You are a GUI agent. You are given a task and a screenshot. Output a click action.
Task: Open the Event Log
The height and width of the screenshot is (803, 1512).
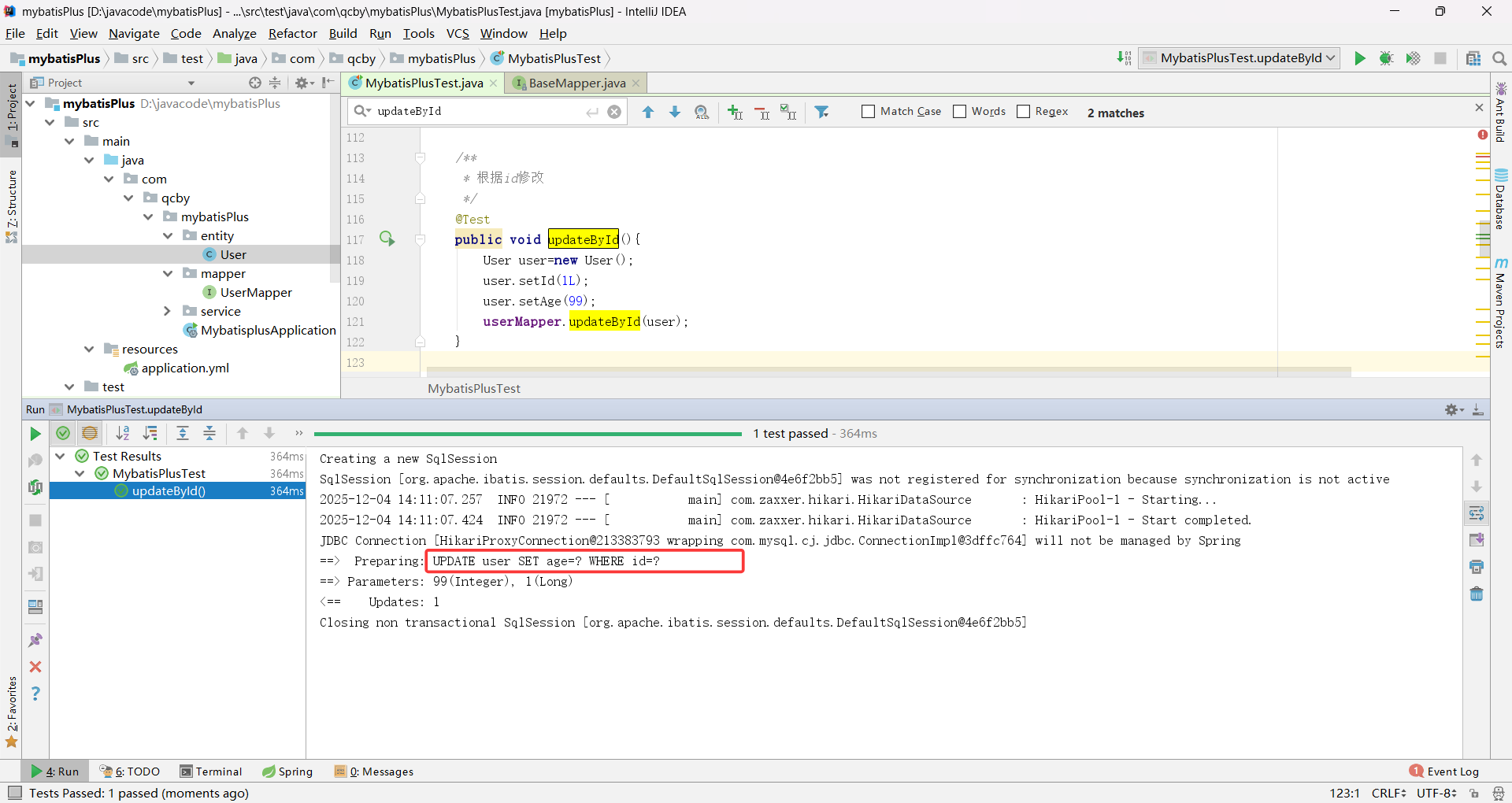click(x=1444, y=772)
